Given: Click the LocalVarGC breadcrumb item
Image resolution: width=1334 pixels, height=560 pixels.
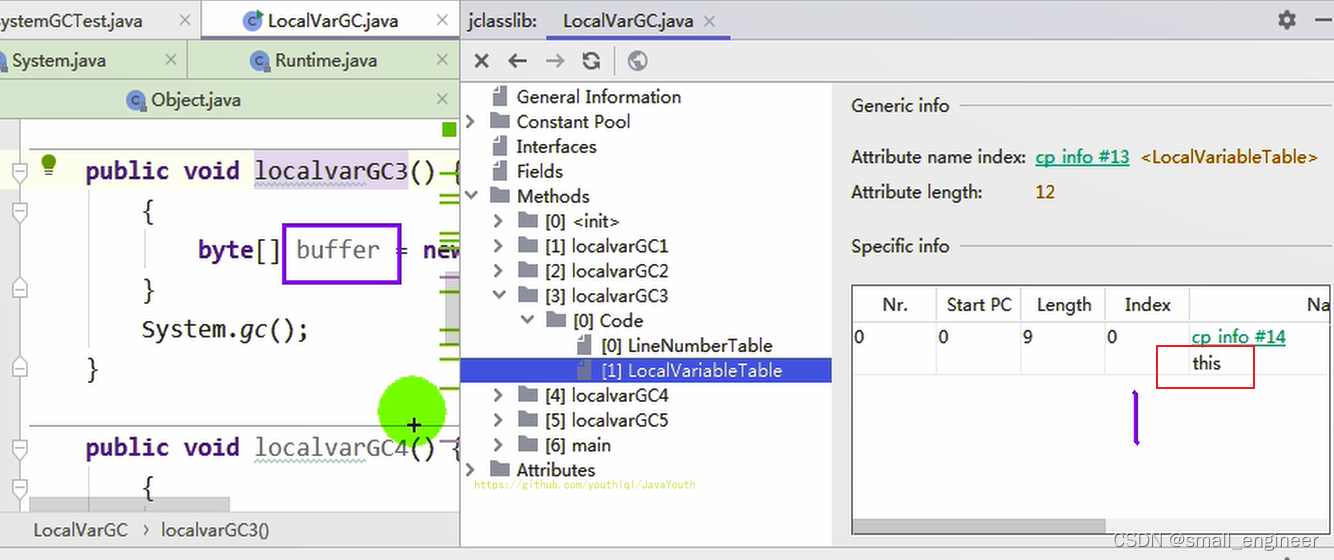Looking at the screenshot, I should [x=80, y=530].
